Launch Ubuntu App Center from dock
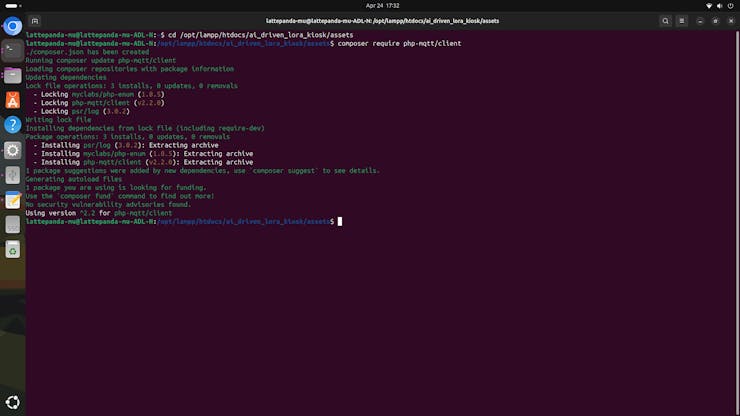 click(13, 100)
